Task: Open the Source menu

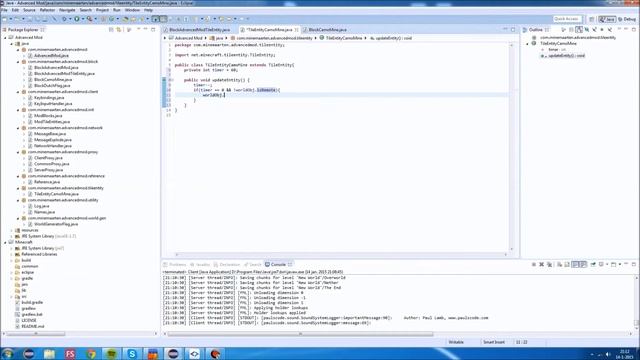Action: (x=29, y=10)
